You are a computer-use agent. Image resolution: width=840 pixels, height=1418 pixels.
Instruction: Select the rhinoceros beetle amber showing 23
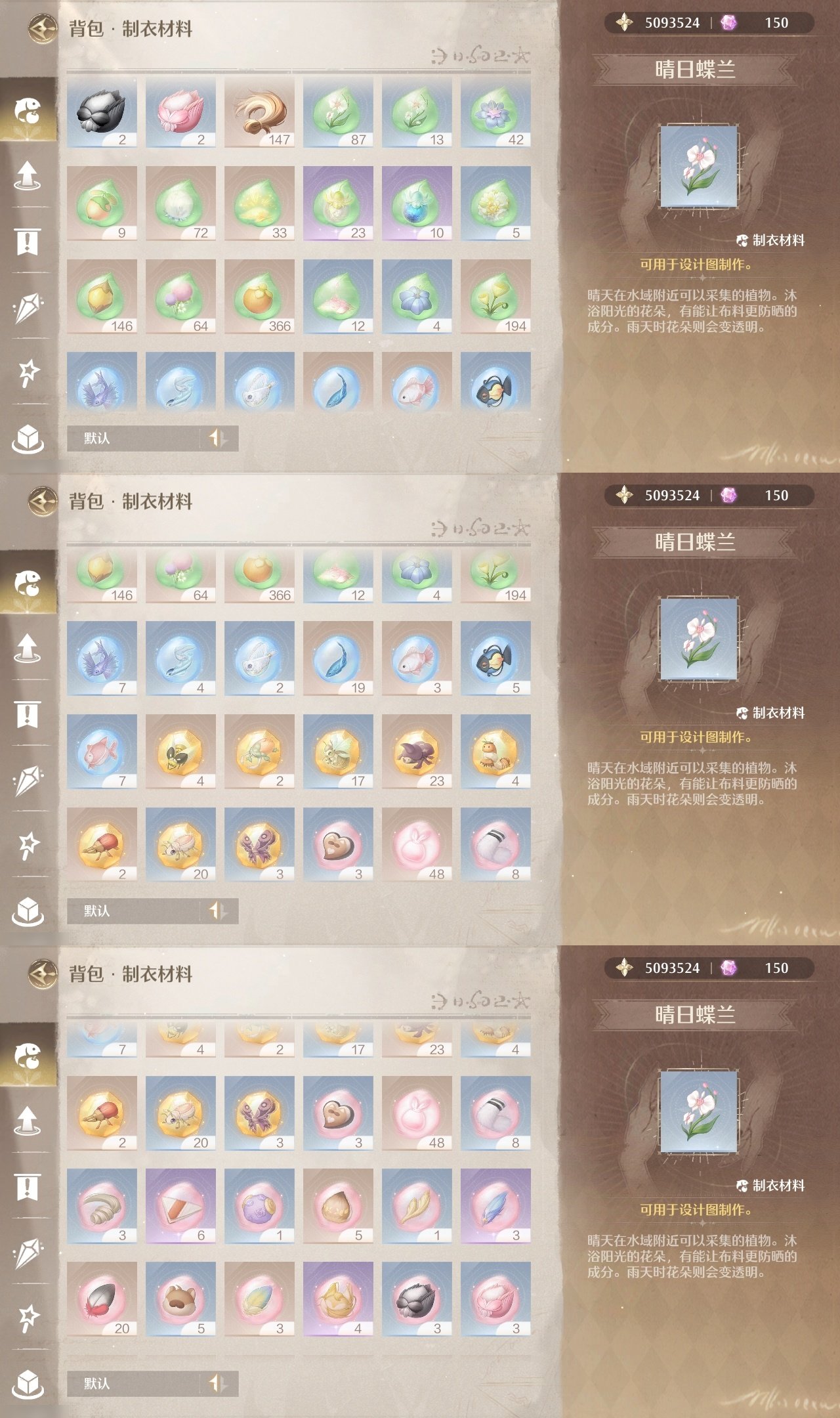pyautogui.click(x=417, y=752)
